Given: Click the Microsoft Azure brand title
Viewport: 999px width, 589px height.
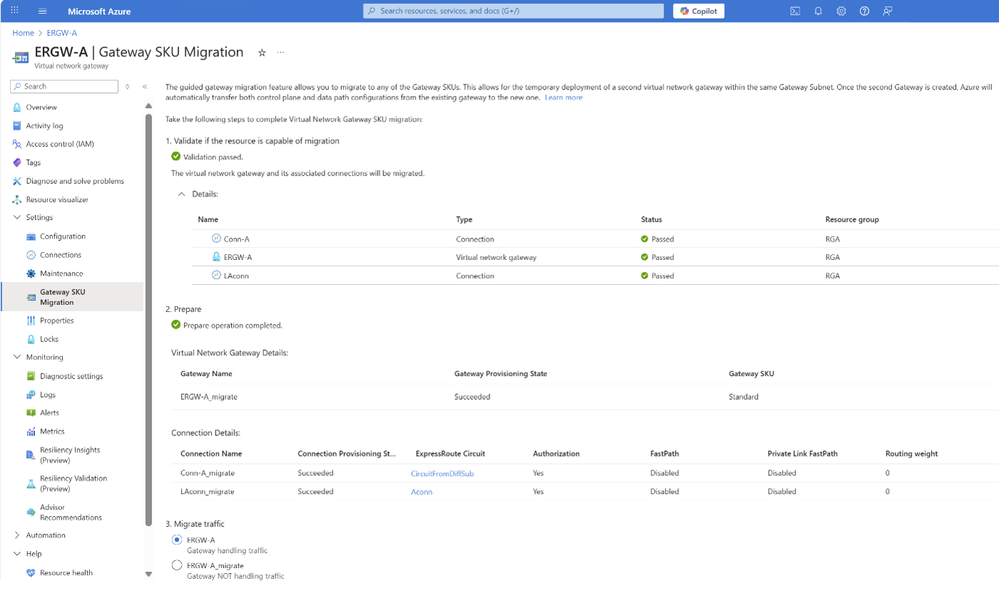Looking at the screenshot, I should click(x=99, y=11).
